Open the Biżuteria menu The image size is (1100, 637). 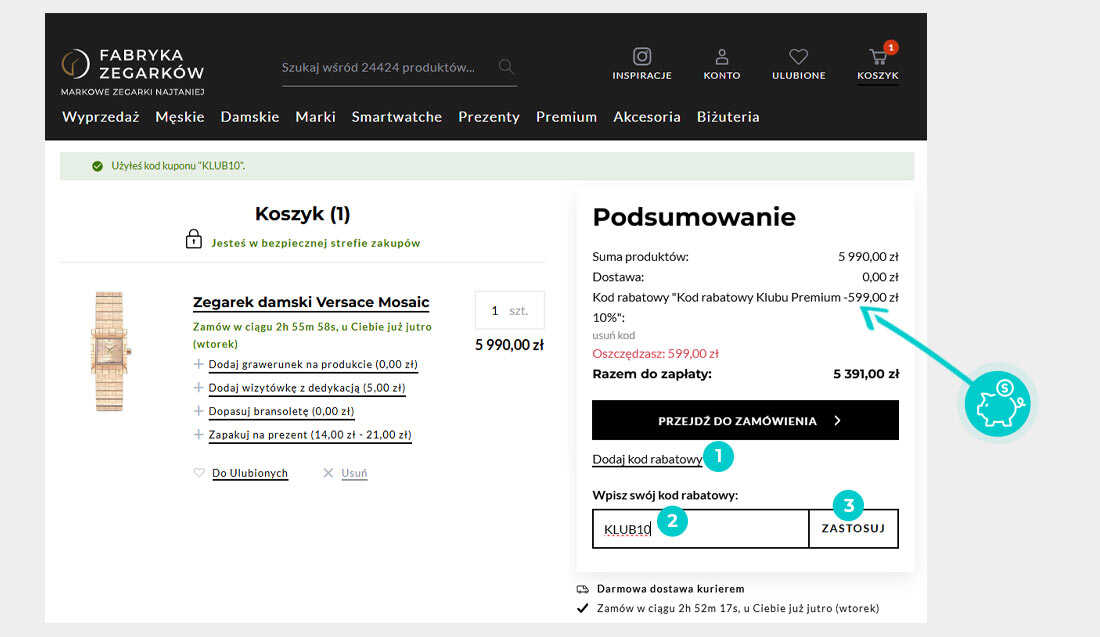(728, 117)
